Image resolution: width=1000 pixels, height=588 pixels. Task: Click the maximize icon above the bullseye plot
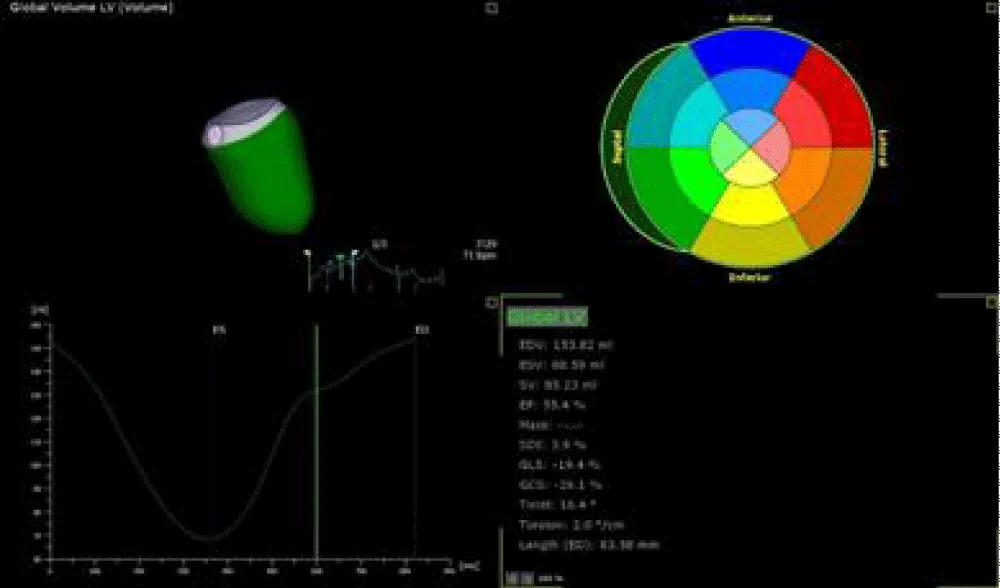pos(990,8)
